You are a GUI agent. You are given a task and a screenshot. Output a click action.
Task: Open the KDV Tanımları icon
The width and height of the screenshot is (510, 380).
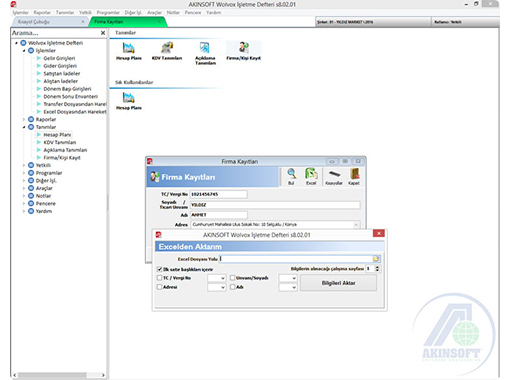click(167, 51)
